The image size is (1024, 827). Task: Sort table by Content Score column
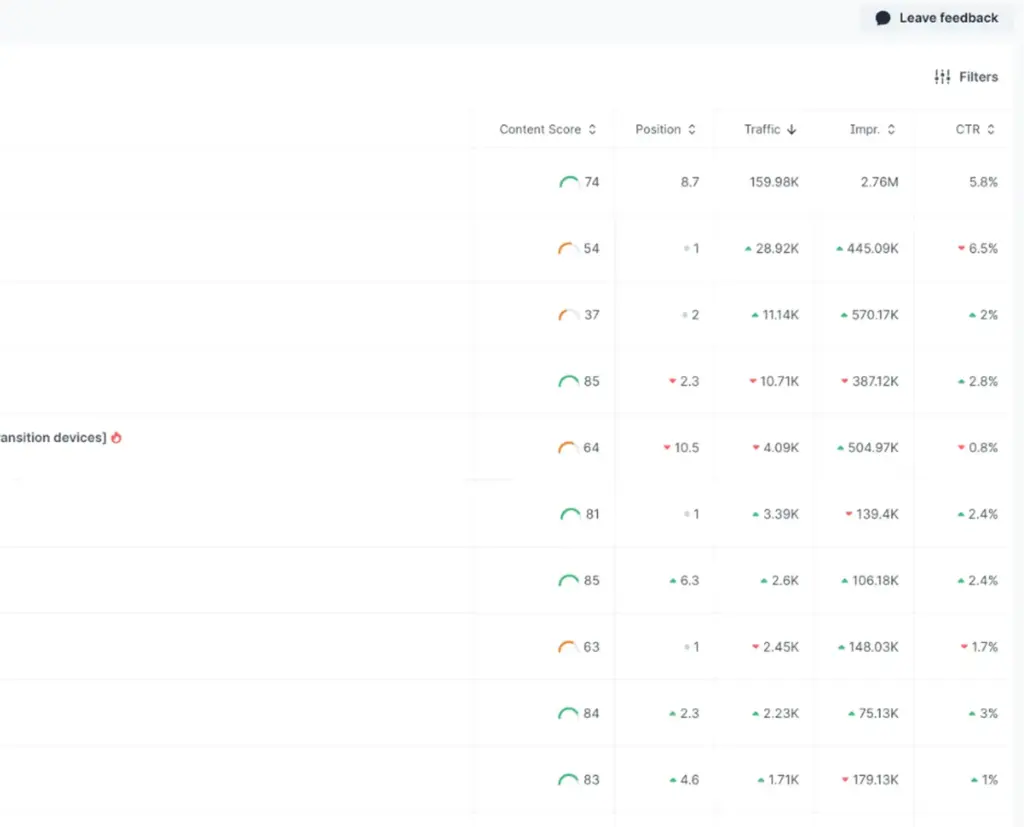(547, 130)
